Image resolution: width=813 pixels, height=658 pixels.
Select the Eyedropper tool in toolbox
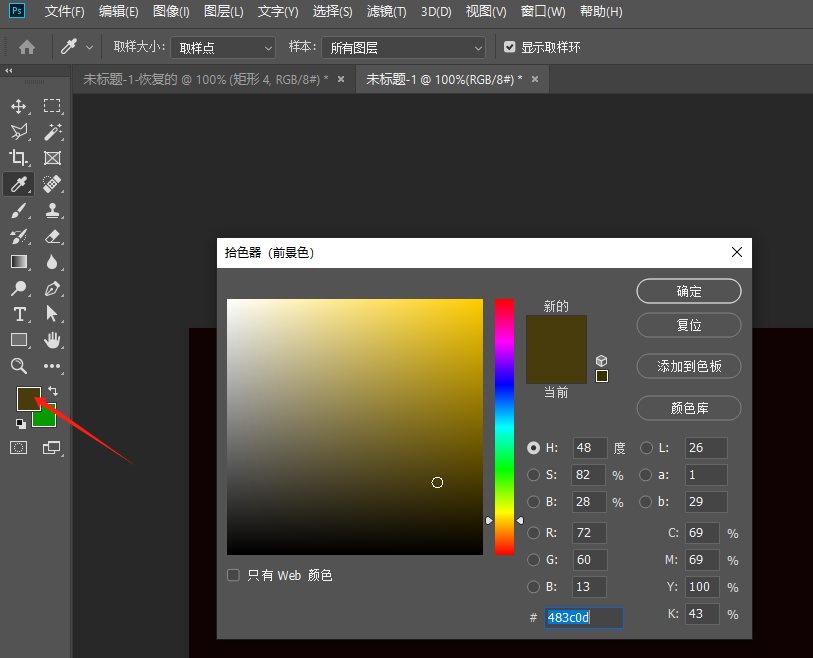tap(19, 184)
